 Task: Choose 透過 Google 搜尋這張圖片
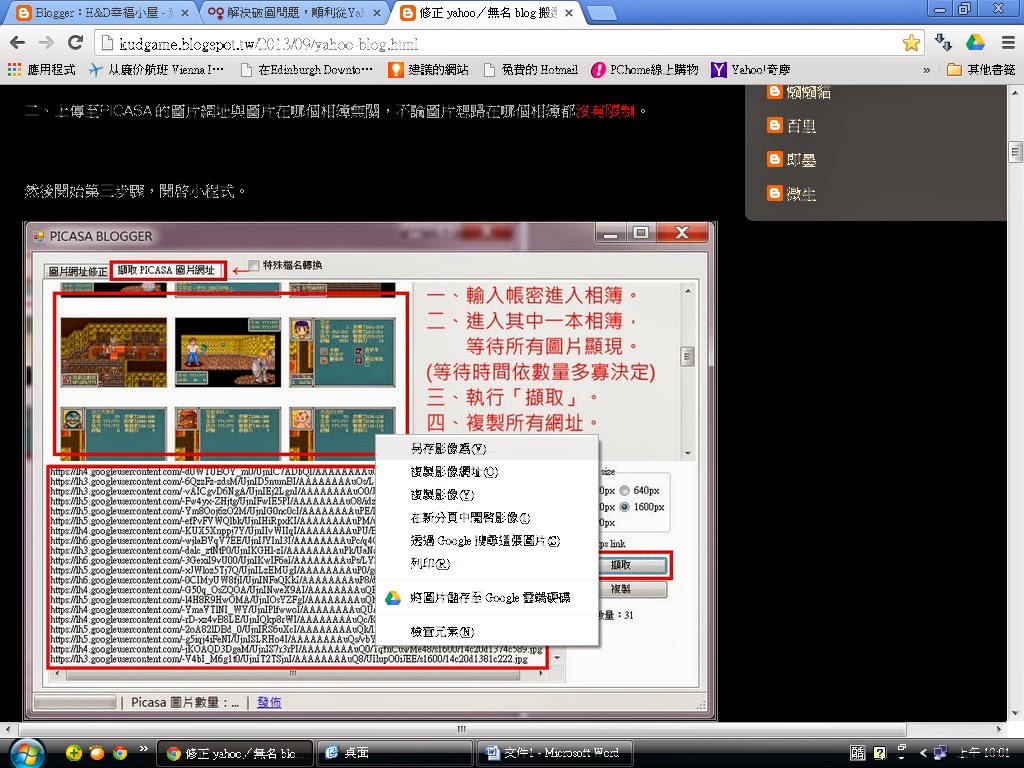point(487,541)
